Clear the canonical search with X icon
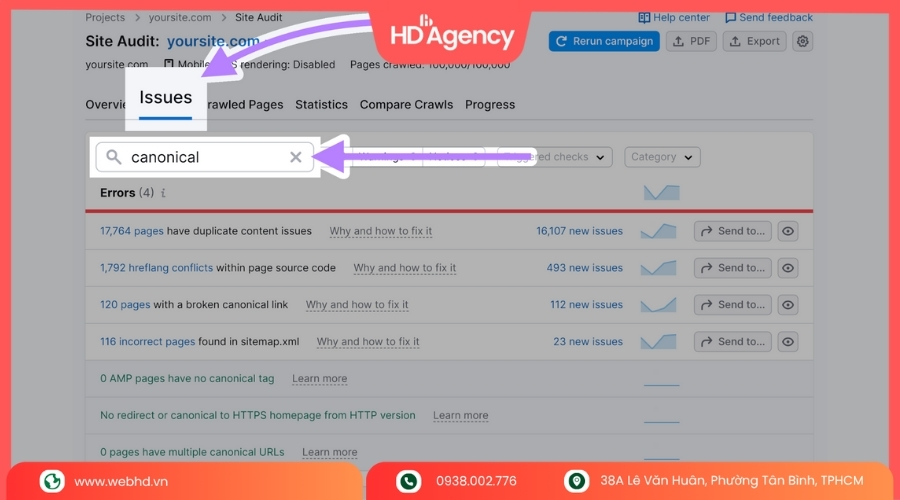Image resolution: width=900 pixels, height=500 pixels. (295, 157)
